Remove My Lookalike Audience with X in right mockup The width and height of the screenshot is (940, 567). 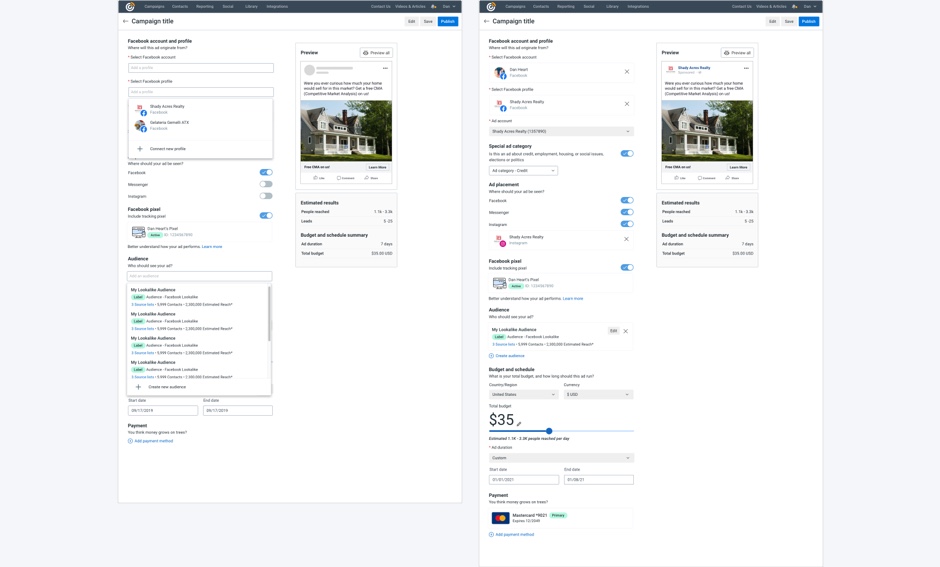(626, 331)
